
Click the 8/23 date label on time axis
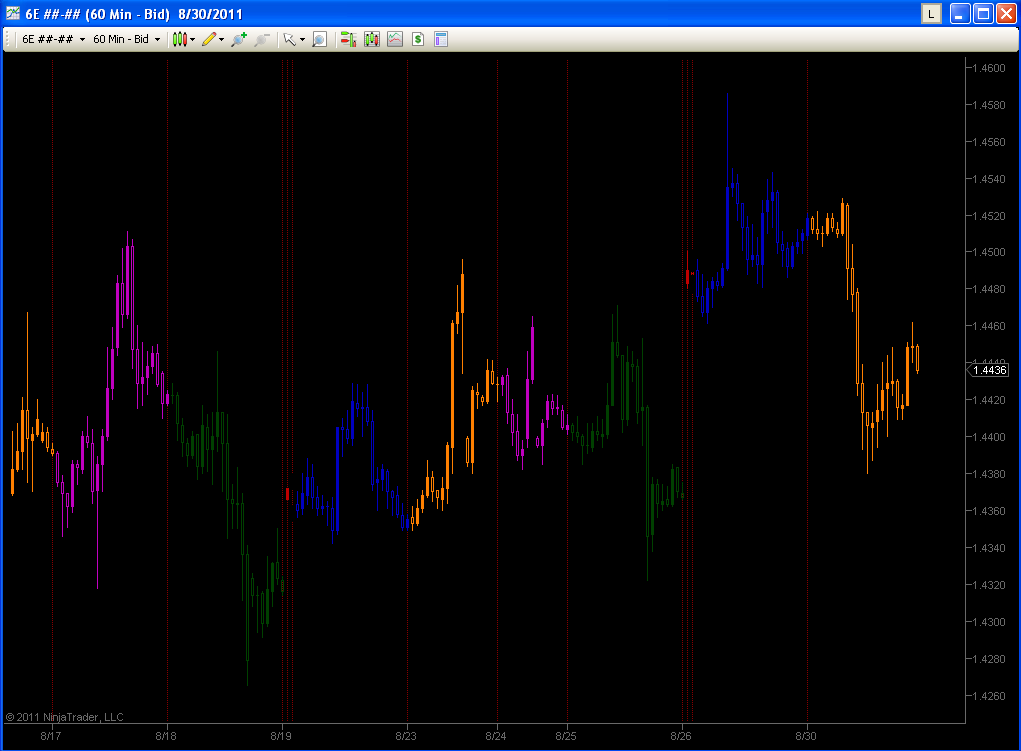pos(406,736)
